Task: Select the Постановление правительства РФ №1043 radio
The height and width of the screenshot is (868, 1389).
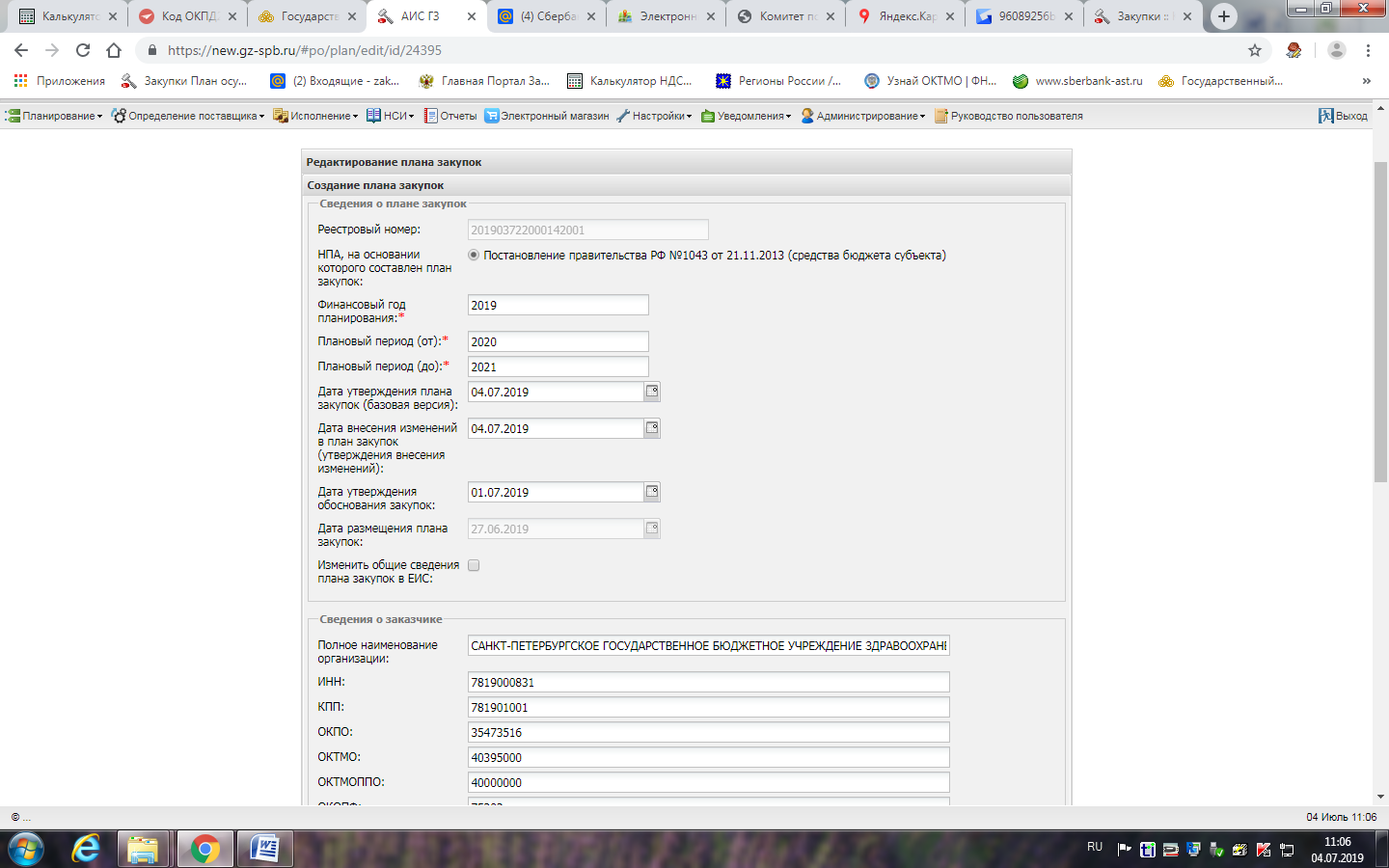Action: 474,256
